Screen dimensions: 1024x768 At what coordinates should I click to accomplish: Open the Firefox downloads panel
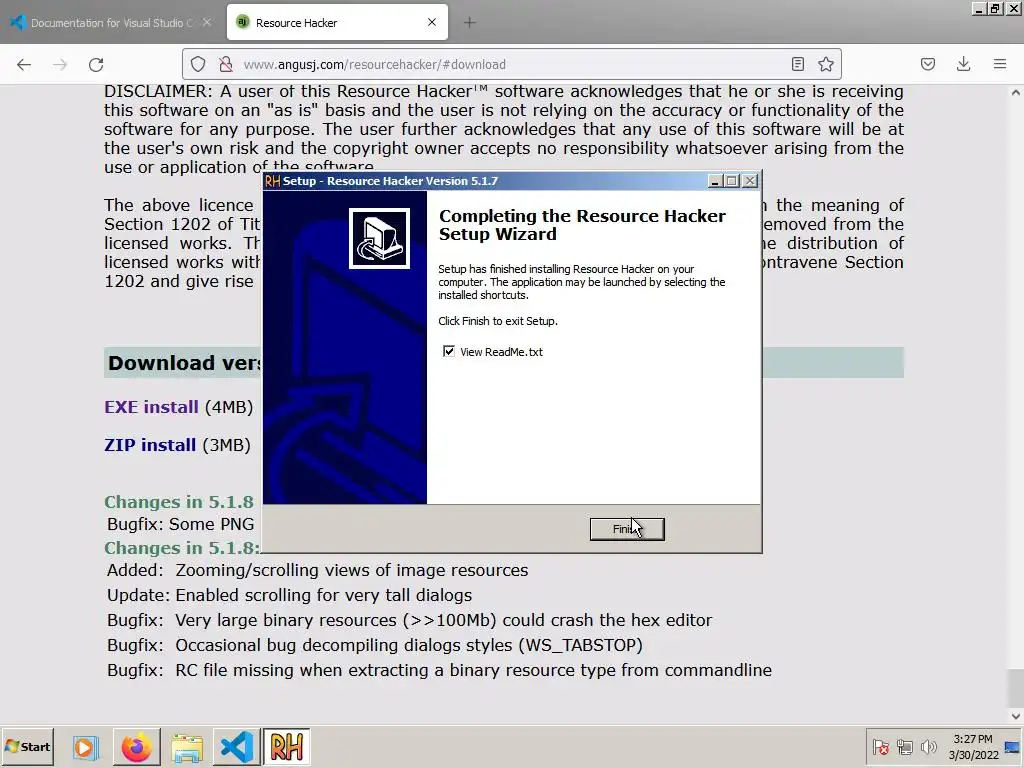(963, 64)
